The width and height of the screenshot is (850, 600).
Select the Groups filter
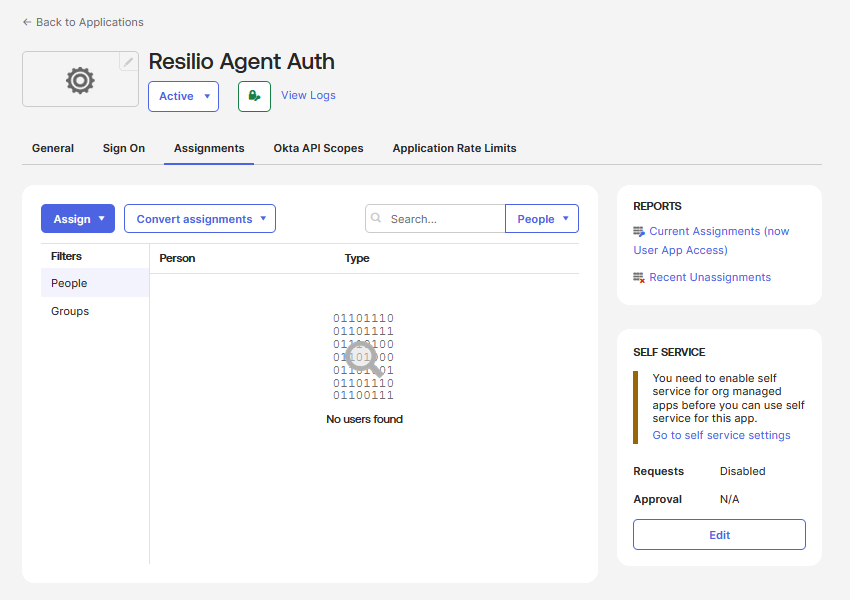point(95,311)
